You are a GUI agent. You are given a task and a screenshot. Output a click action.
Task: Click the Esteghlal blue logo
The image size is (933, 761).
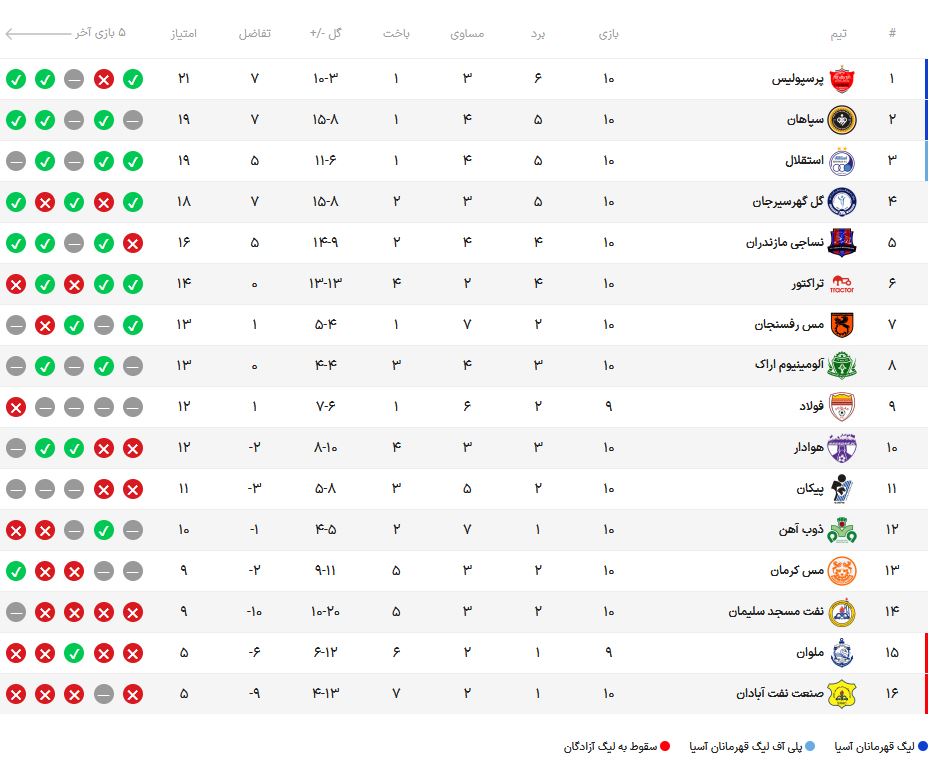pyautogui.click(x=841, y=161)
